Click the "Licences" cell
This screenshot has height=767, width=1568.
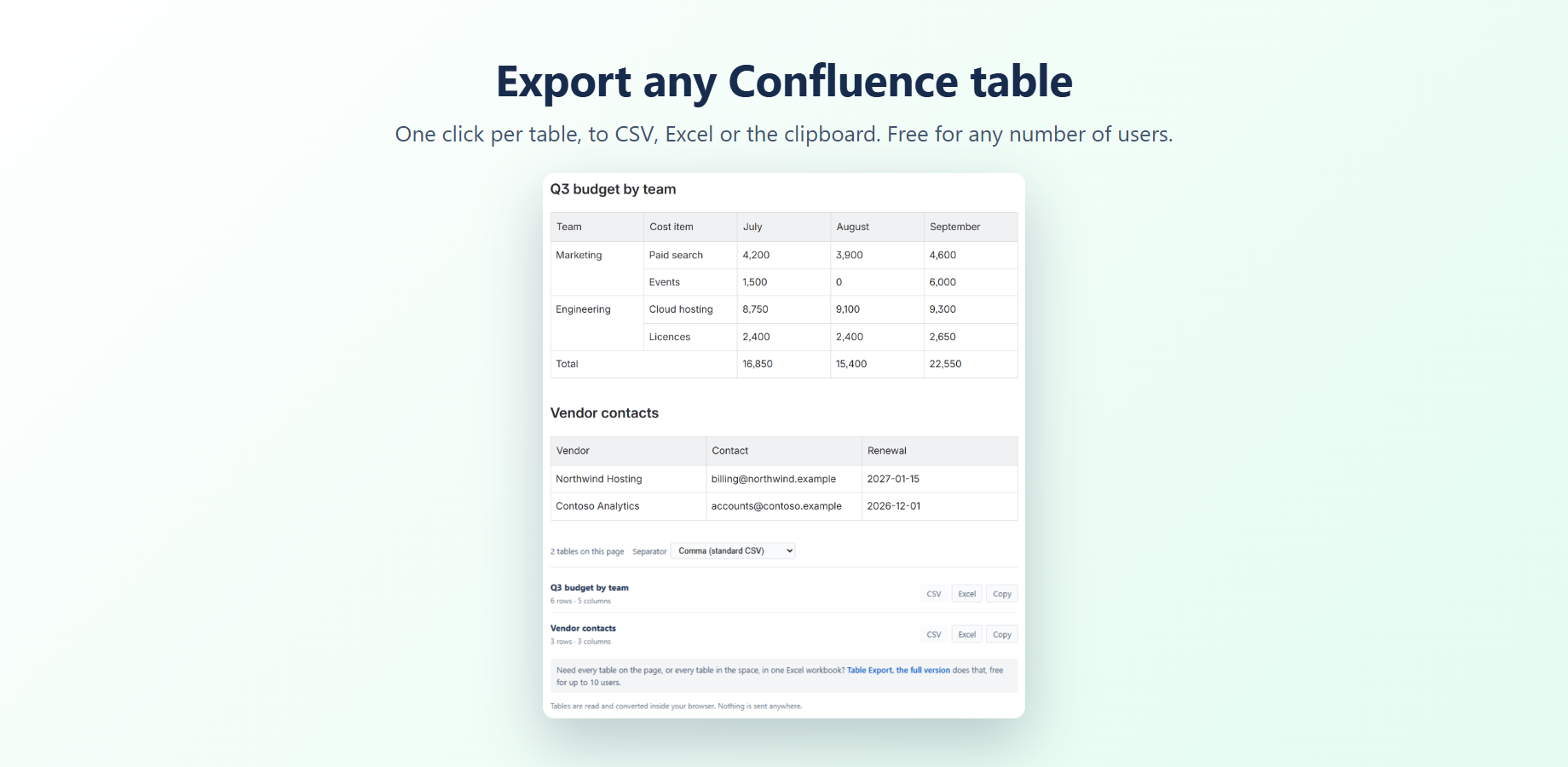click(690, 337)
